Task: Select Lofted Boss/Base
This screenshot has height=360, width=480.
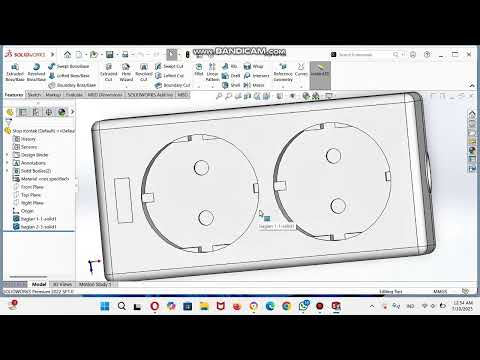Action: click(x=69, y=76)
